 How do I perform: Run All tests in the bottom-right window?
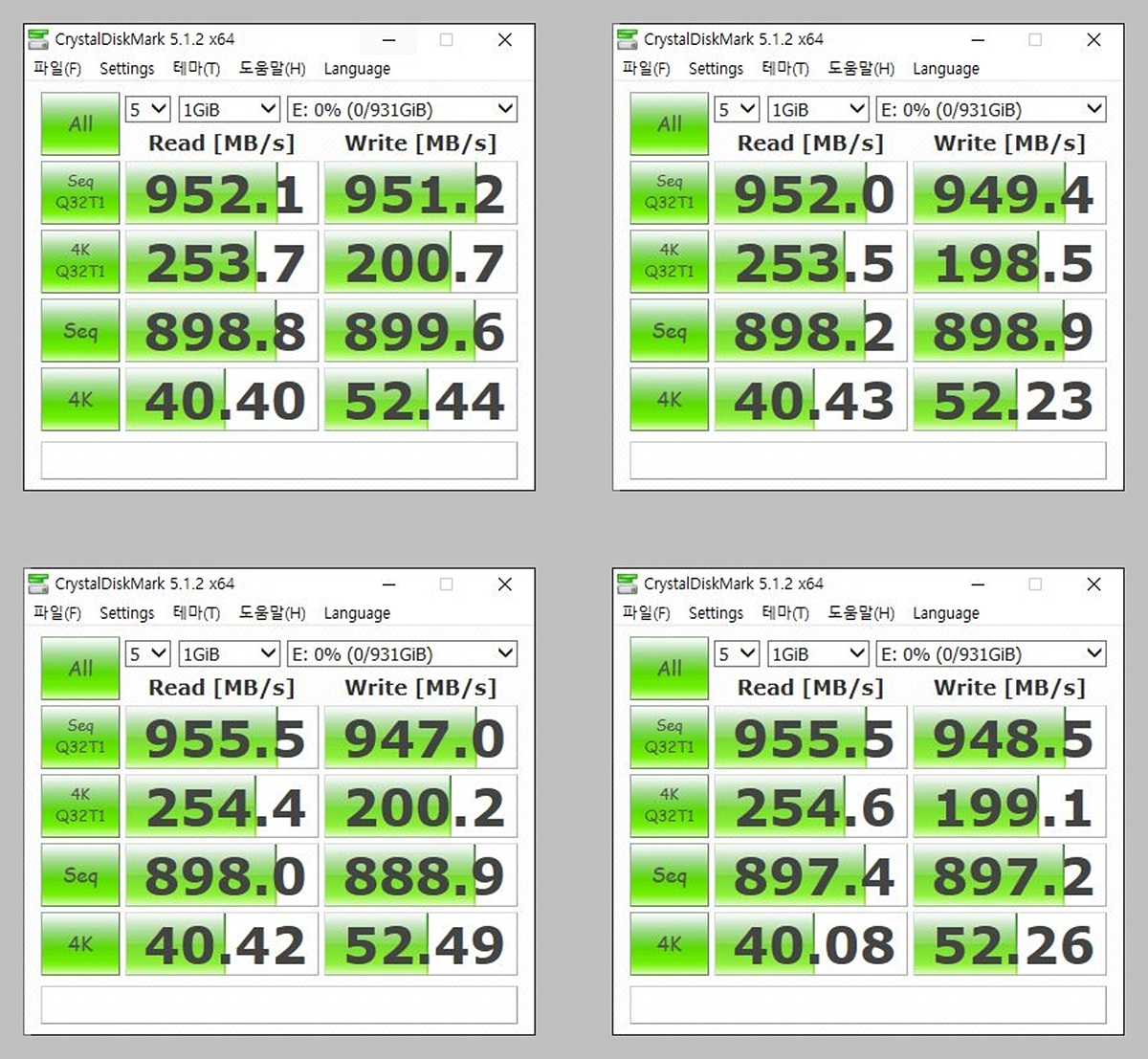(x=670, y=668)
